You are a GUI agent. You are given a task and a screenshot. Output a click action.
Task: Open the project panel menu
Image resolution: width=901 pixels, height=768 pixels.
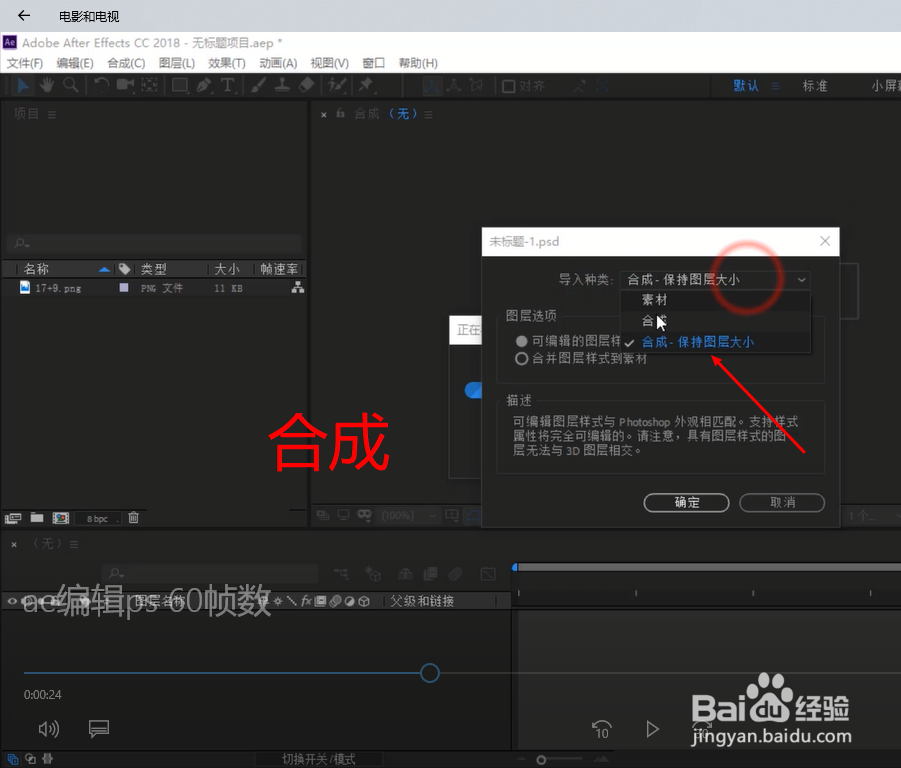coord(52,115)
